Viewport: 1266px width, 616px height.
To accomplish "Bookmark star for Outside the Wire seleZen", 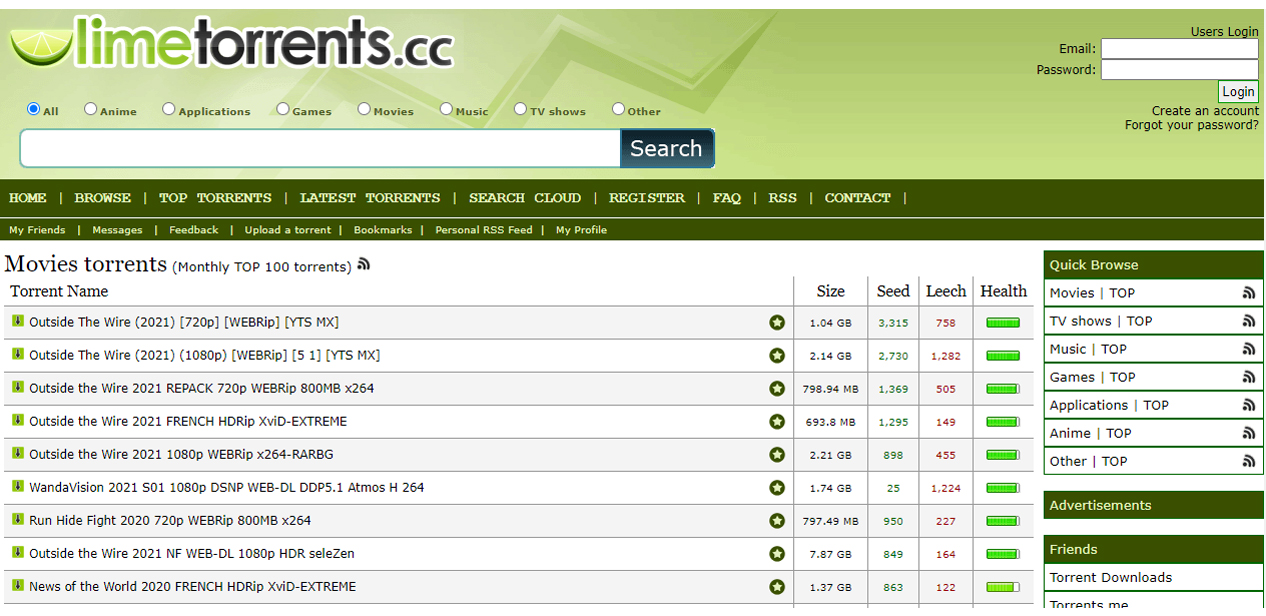I will click(777, 553).
